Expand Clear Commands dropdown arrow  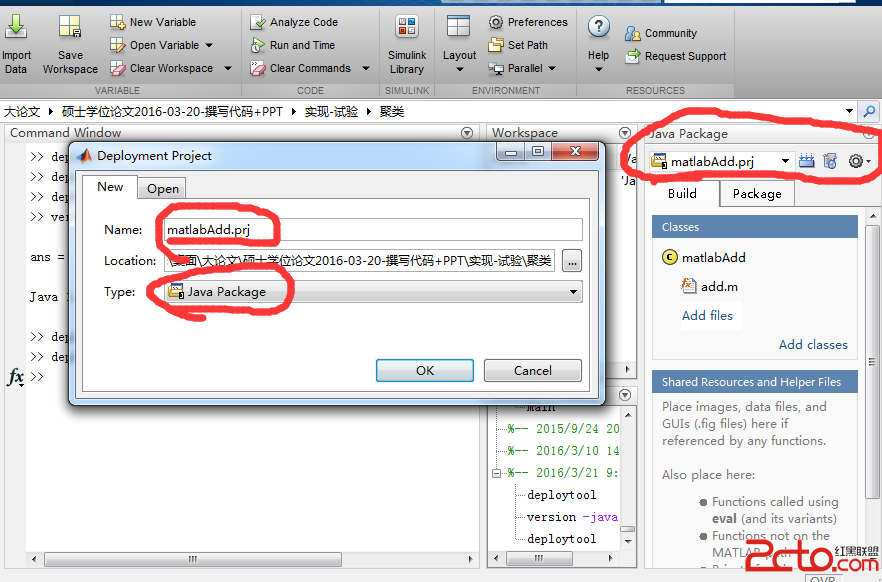tap(366, 68)
